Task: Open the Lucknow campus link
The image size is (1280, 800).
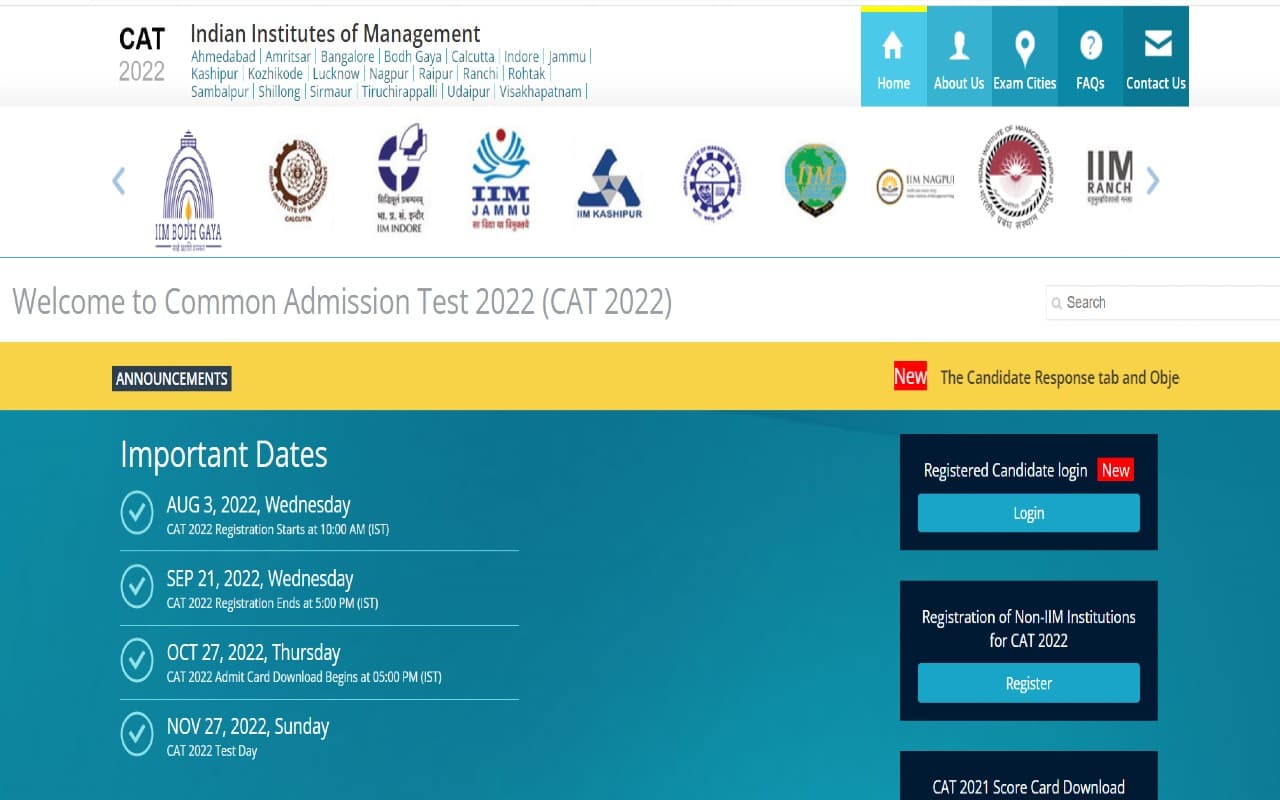Action: coord(336,73)
